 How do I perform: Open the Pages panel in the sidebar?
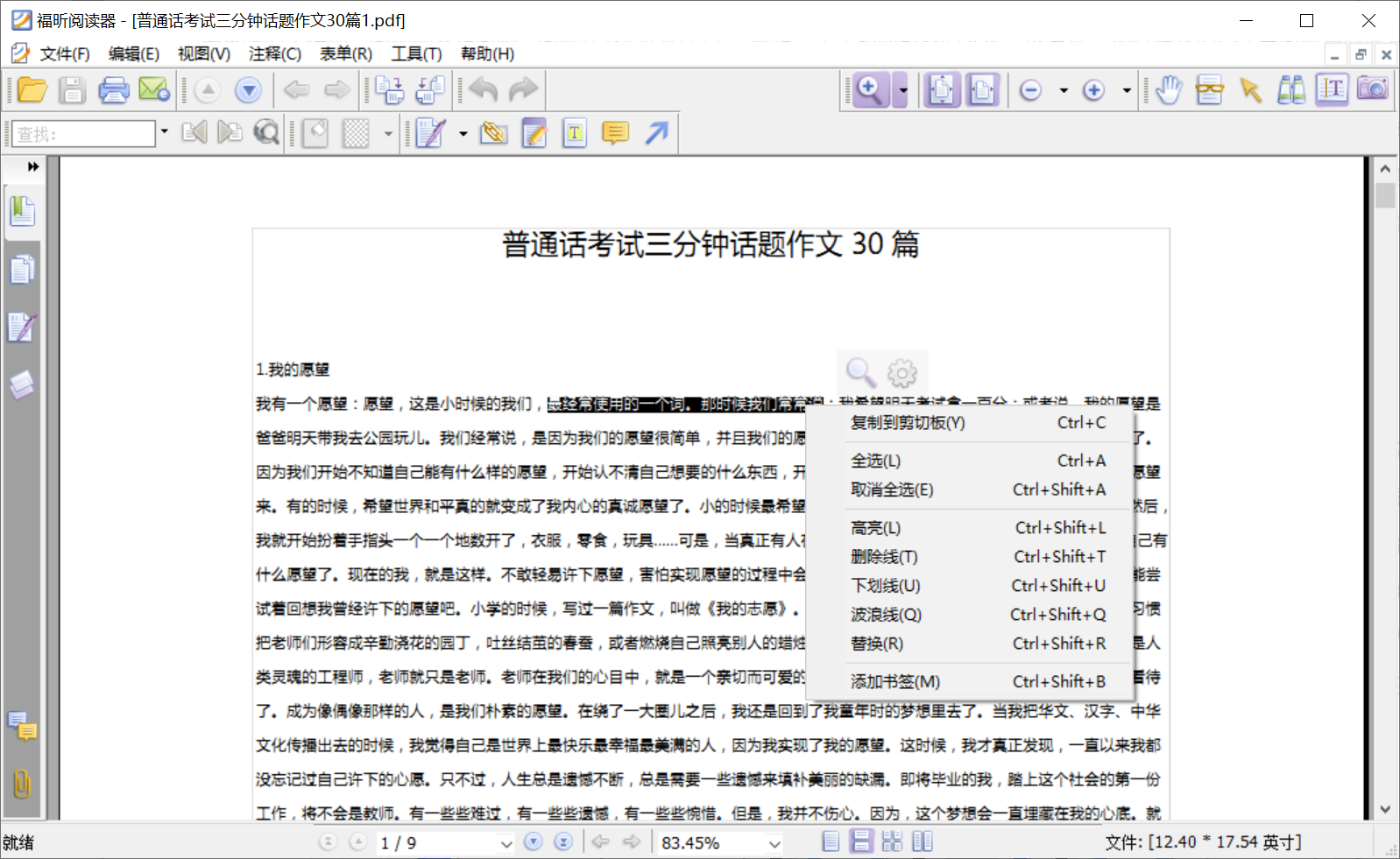(22, 270)
